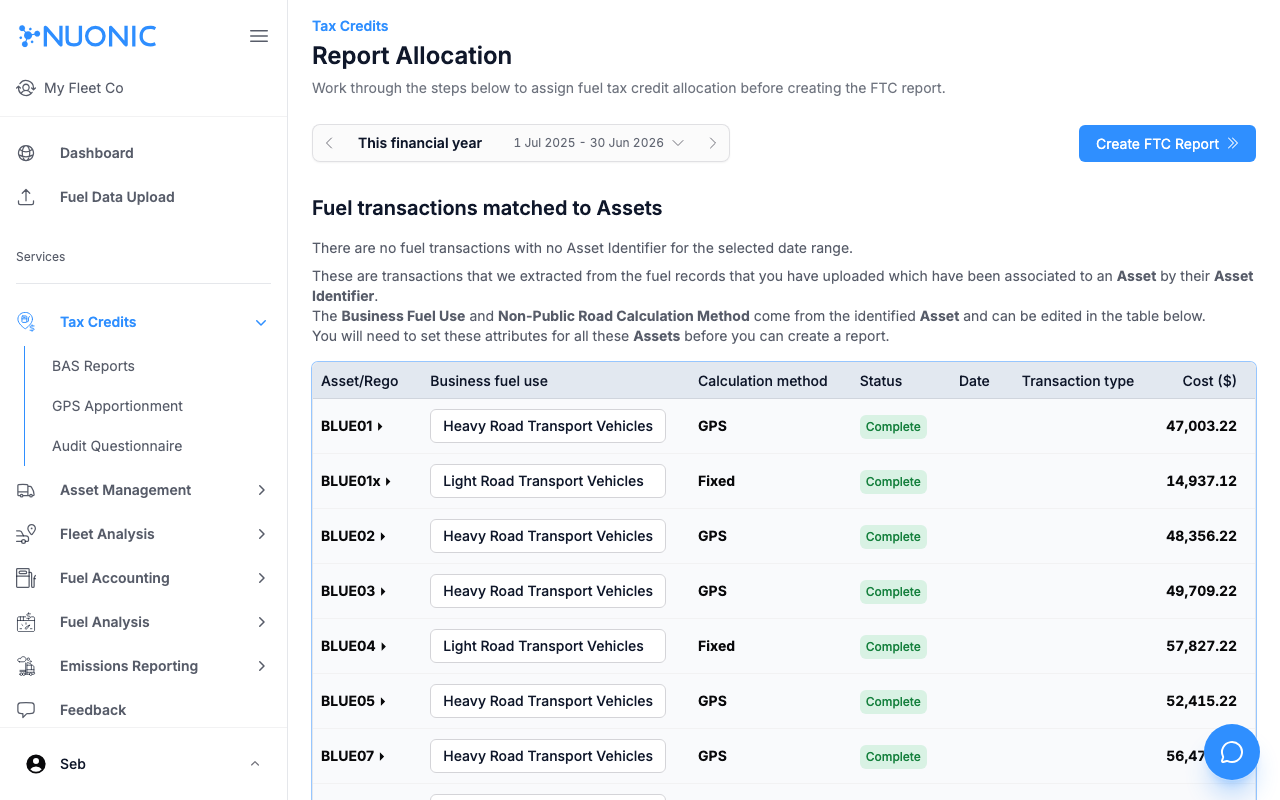Open Audit Questionnaire submenu item
Image resolution: width=1280 pixels, height=800 pixels.
click(117, 446)
